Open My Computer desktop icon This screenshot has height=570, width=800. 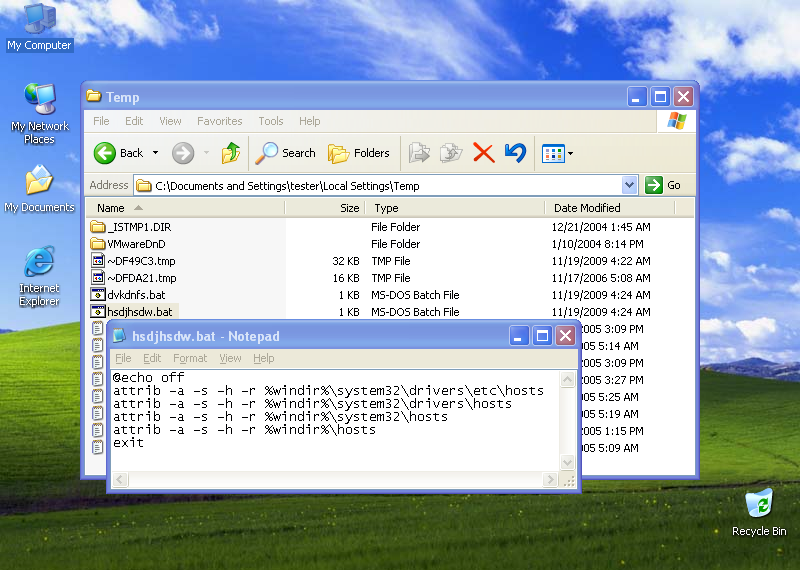click(x=39, y=27)
